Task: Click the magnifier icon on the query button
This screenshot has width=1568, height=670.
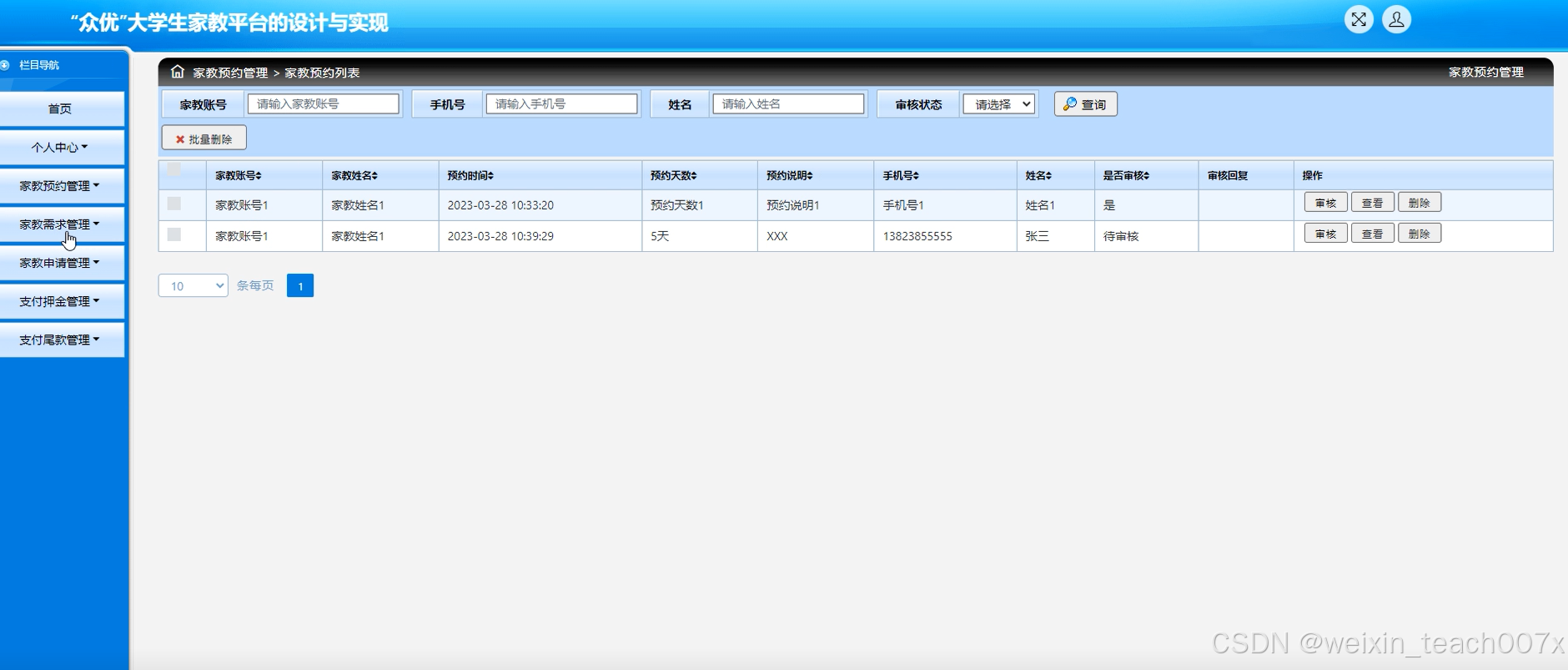Action: click(1070, 104)
